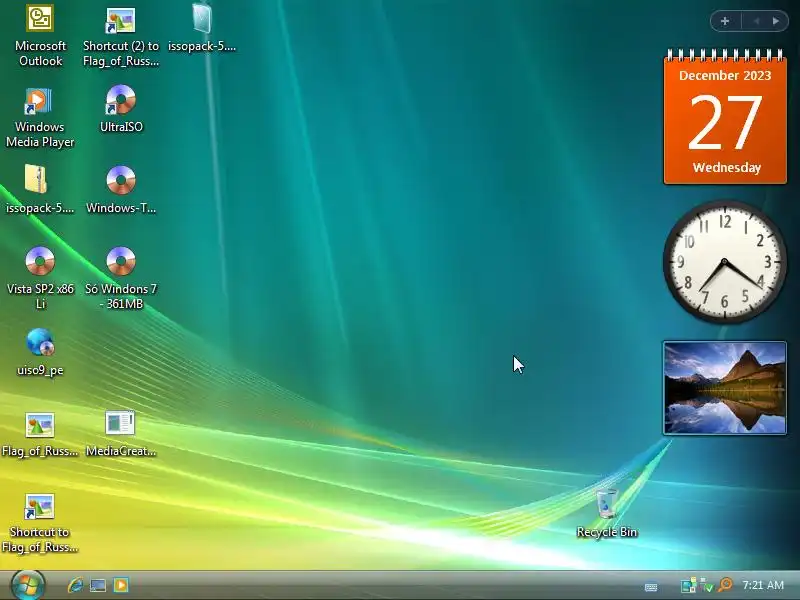This screenshot has width=800, height=600.
Task: Click the Show Desktop Quick Launch icon
Action: (98, 585)
